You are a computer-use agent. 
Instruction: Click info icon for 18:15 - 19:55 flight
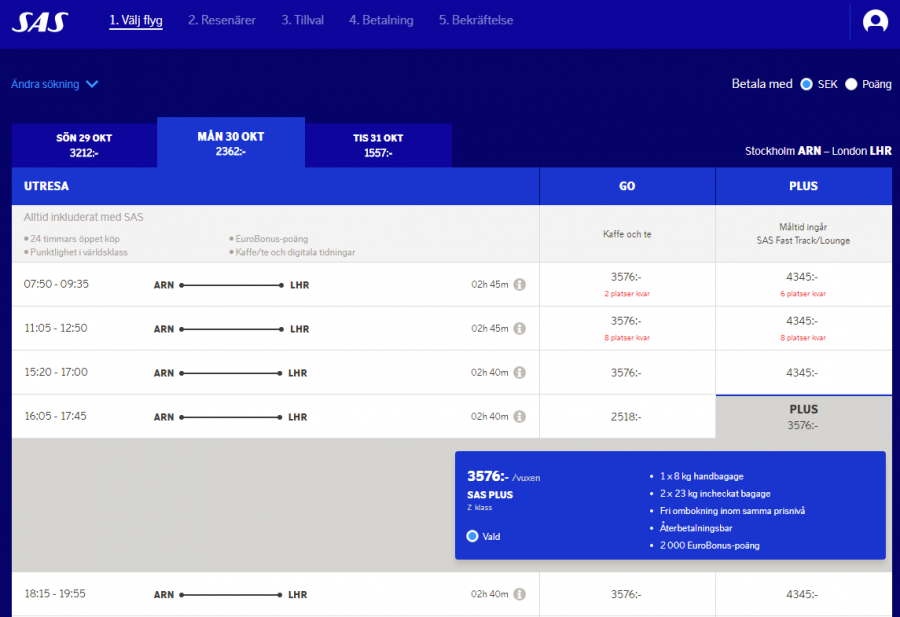(520, 594)
